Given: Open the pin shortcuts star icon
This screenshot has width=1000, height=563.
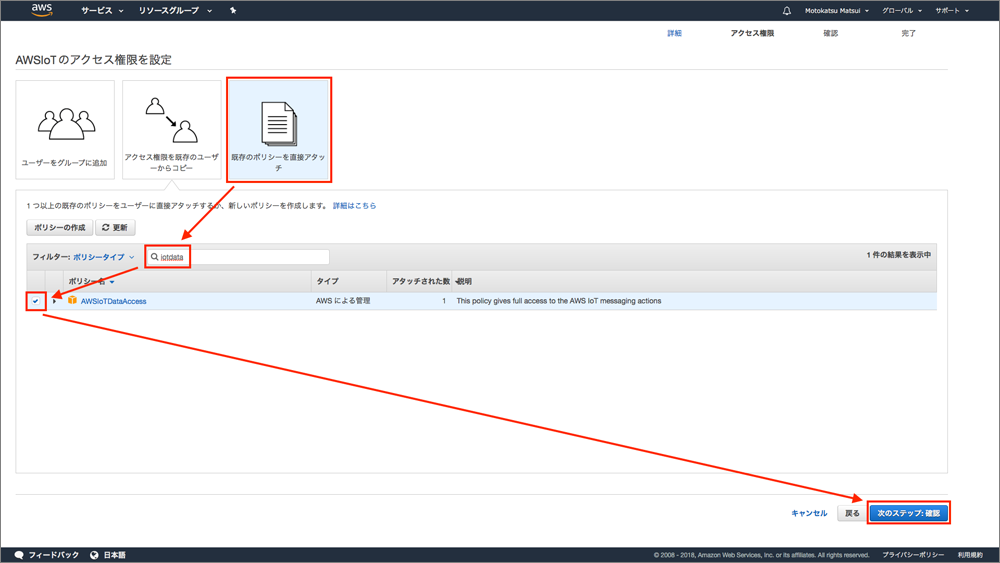Looking at the screenshot, I should [x=233, y=10].
